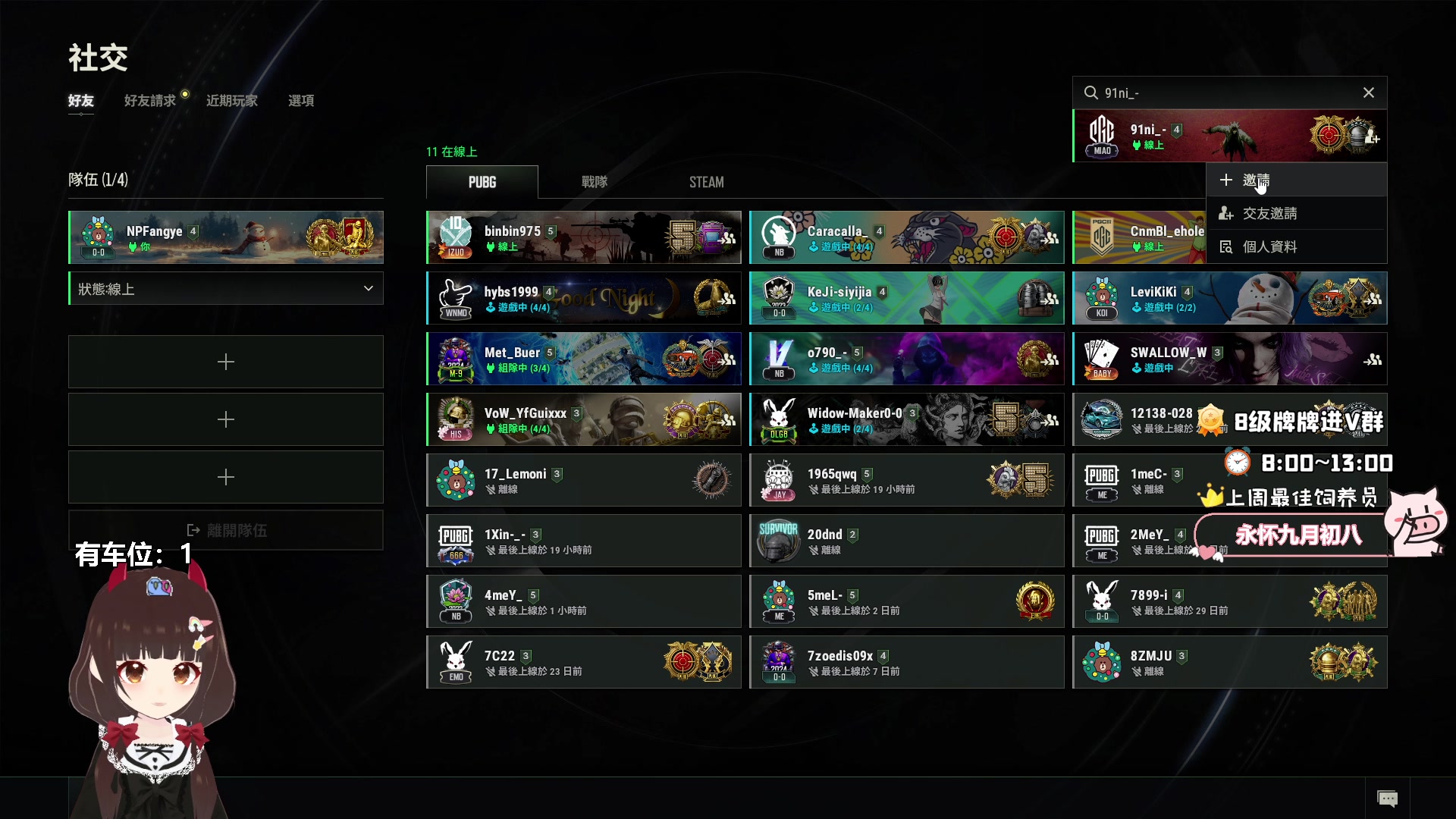
Task: Click the join-team icon on SWALLOW_W card
Action: pos(1372,359)
